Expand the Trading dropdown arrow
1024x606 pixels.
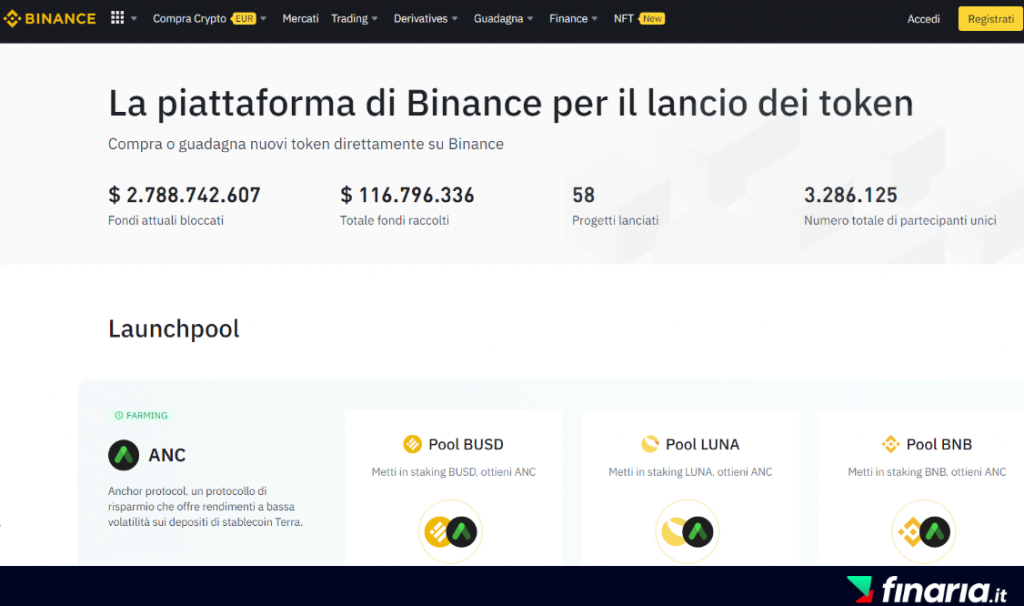(375, 19)
